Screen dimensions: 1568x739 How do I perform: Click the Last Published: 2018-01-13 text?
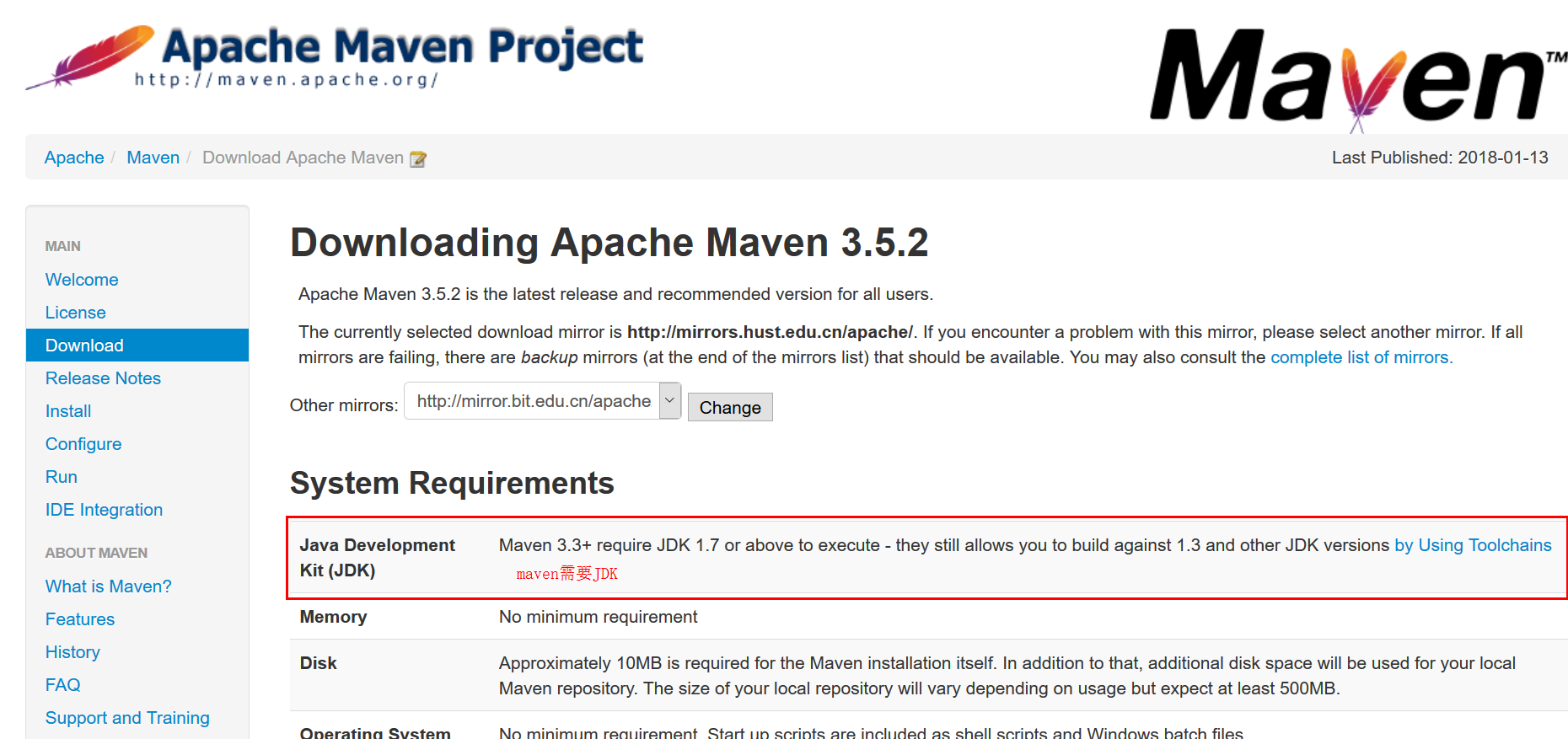click(1440, 158)
